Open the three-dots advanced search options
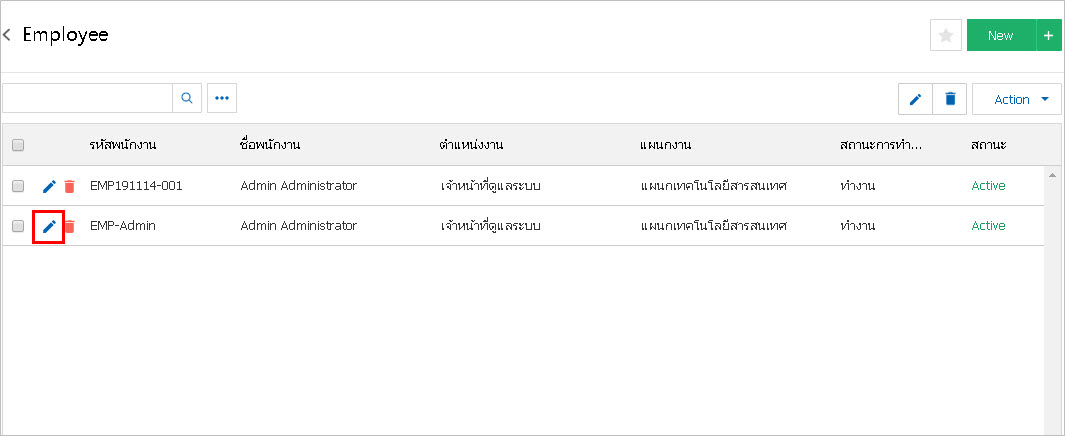This screenshot has height=436, width=1065. coord(222,98)
